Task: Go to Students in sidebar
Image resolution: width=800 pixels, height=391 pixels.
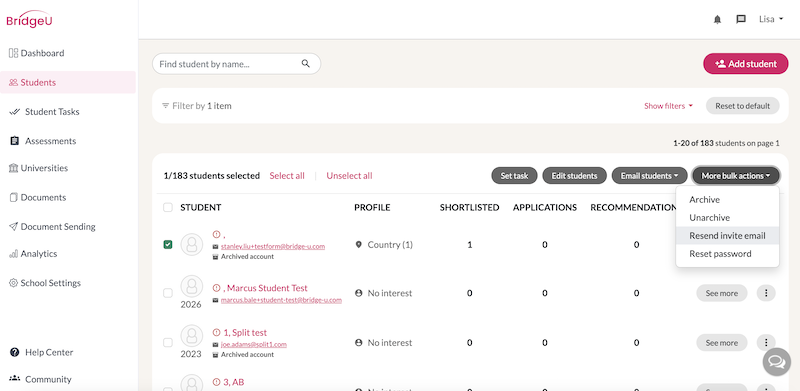Action: [x=68, y=82]
